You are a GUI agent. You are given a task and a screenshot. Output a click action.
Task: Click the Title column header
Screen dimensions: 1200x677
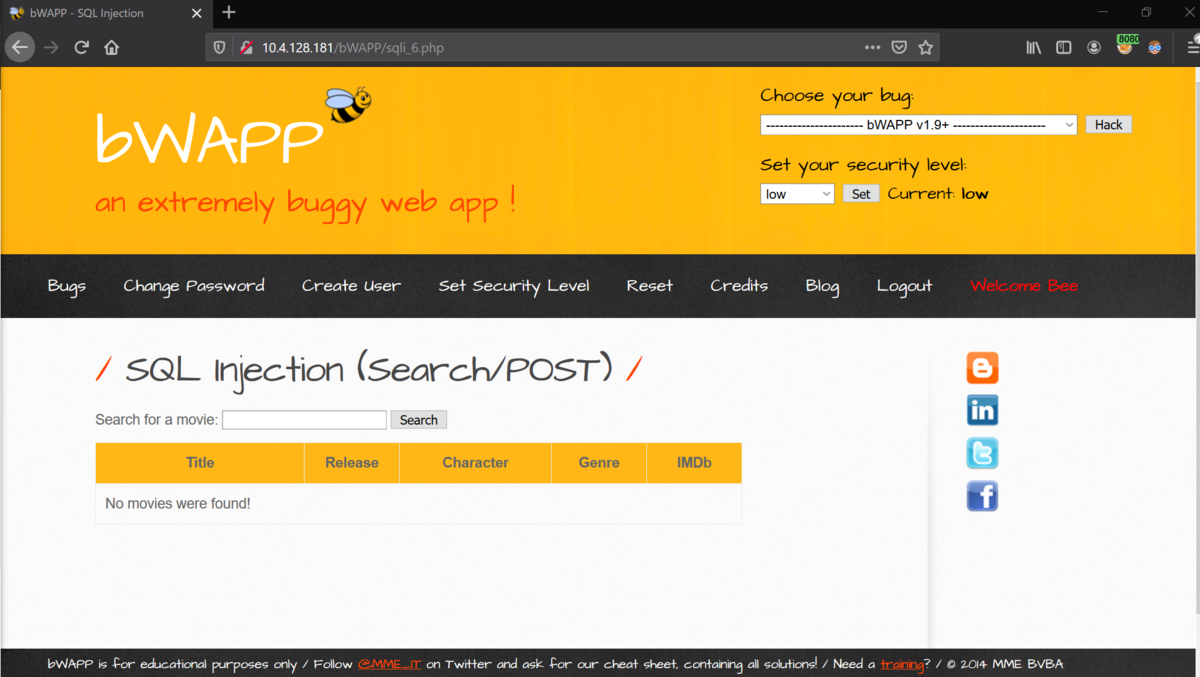pos(200,463)
